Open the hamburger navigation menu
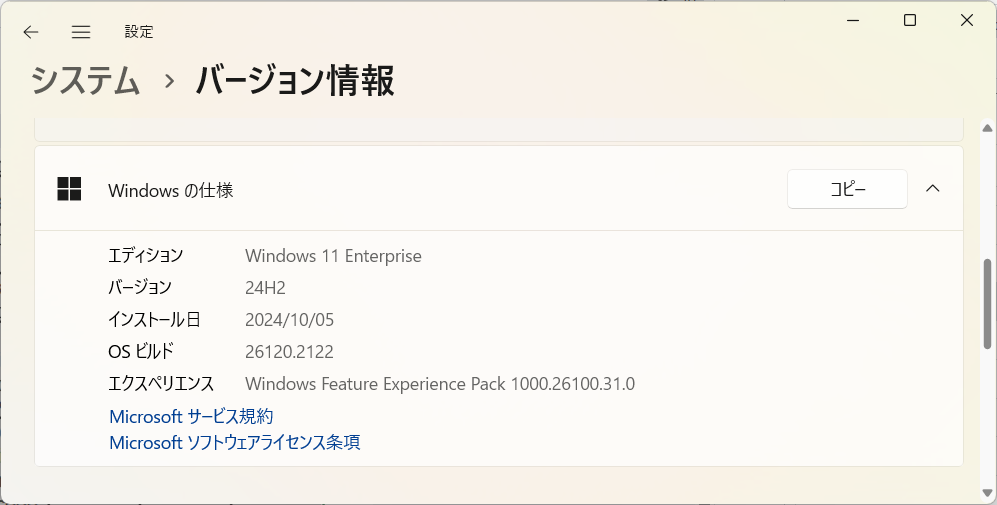This screenshot has width=997, height=505. click(81, 32)
